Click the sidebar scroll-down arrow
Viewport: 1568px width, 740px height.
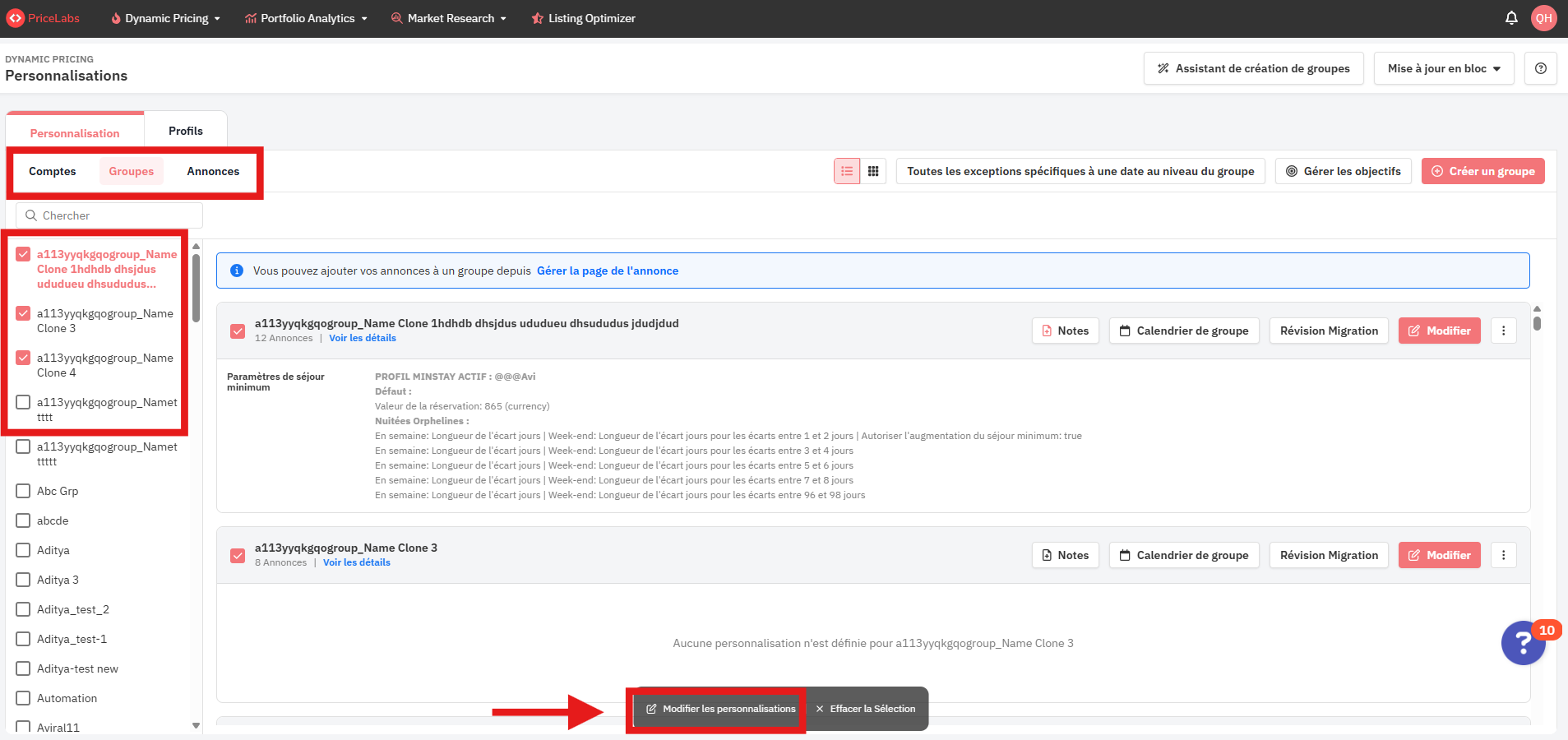click(196, 725)
